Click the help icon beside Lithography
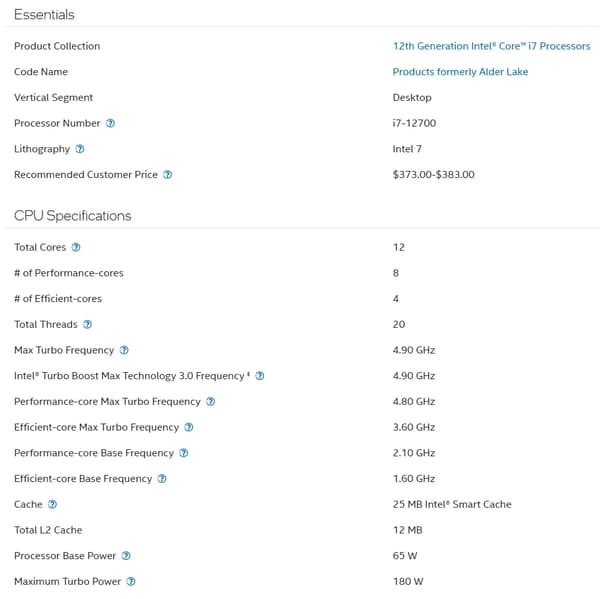 pyautogui.click(x=80, y=149)
